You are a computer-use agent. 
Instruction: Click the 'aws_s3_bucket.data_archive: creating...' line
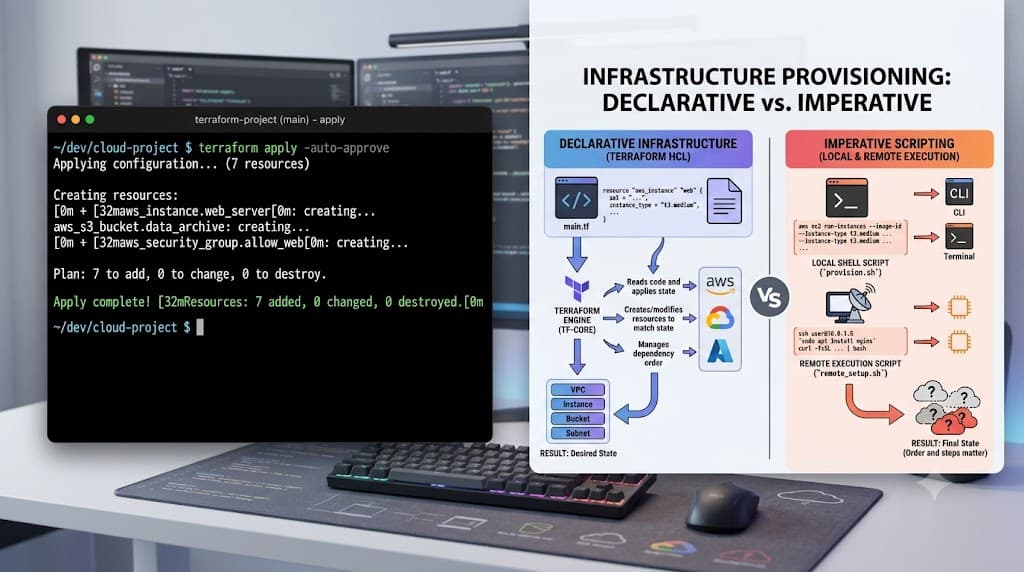coord(182,227)
